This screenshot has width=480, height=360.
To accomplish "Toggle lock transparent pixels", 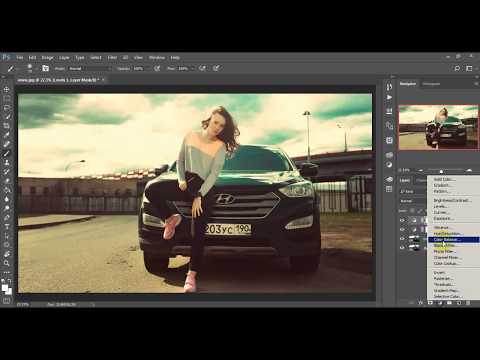I will pos(412,211).
